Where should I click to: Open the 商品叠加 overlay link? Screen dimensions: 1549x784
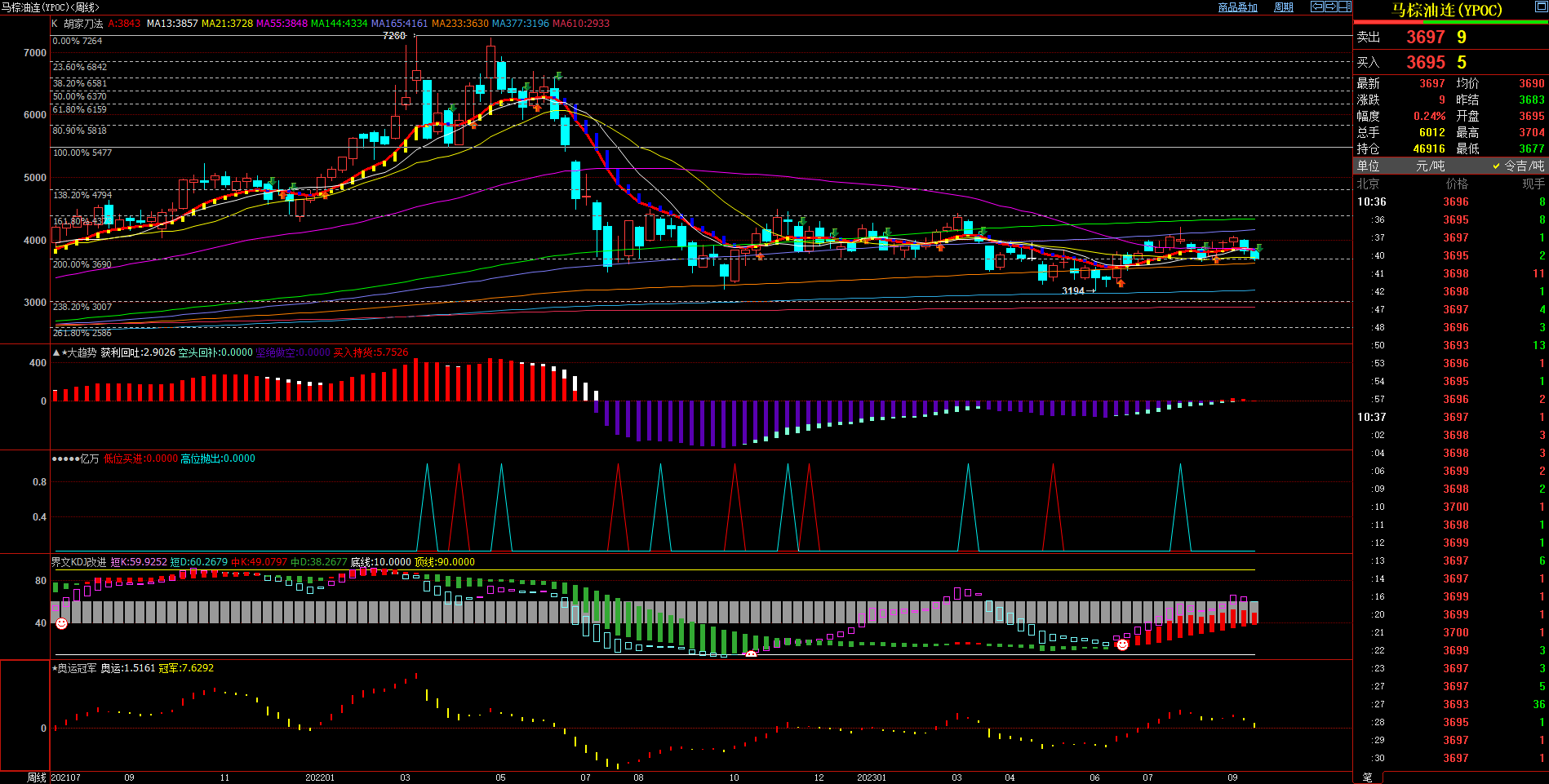(x=1237, y=7)
